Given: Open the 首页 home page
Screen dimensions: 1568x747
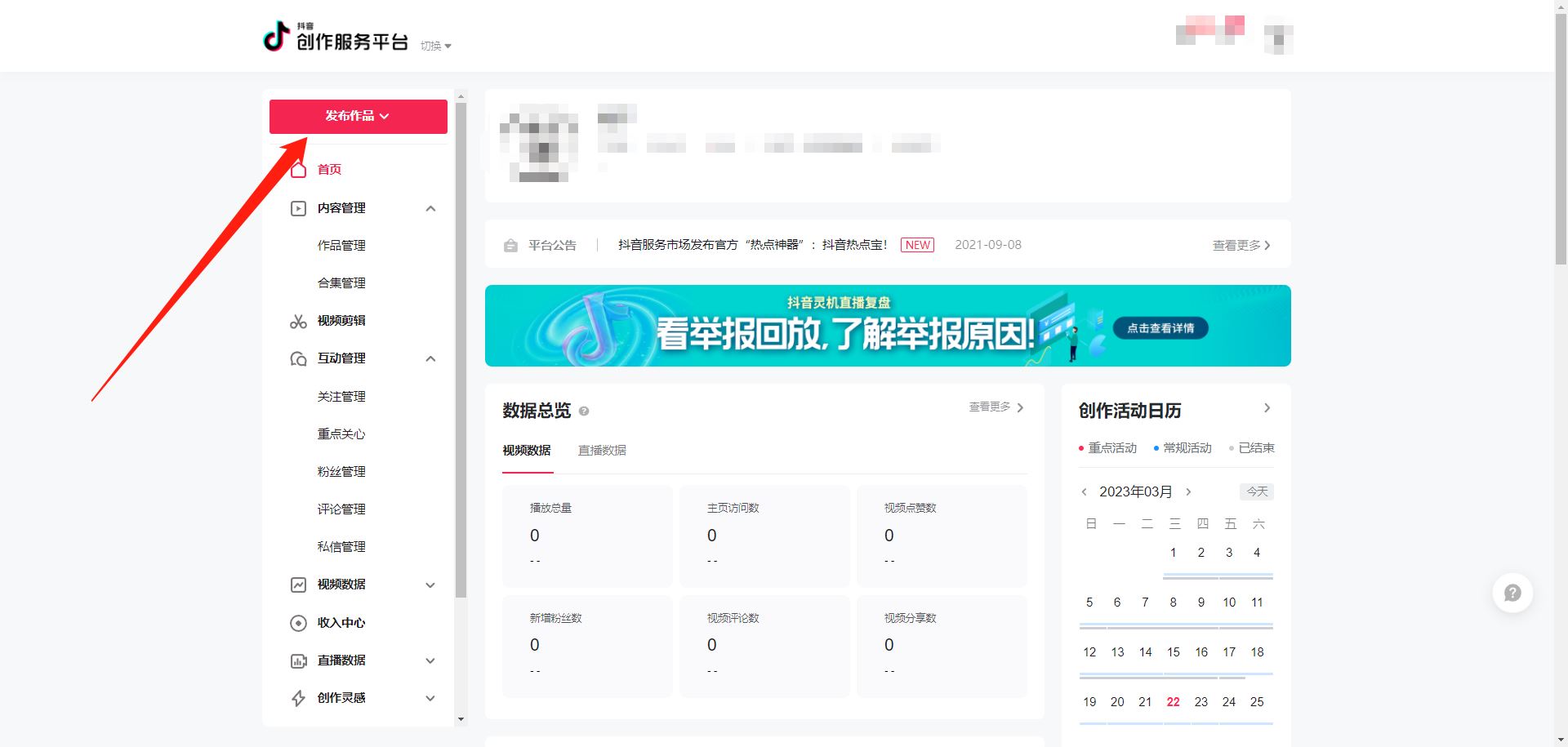Looking at the screenshot, I should click(x=330, y=169).
